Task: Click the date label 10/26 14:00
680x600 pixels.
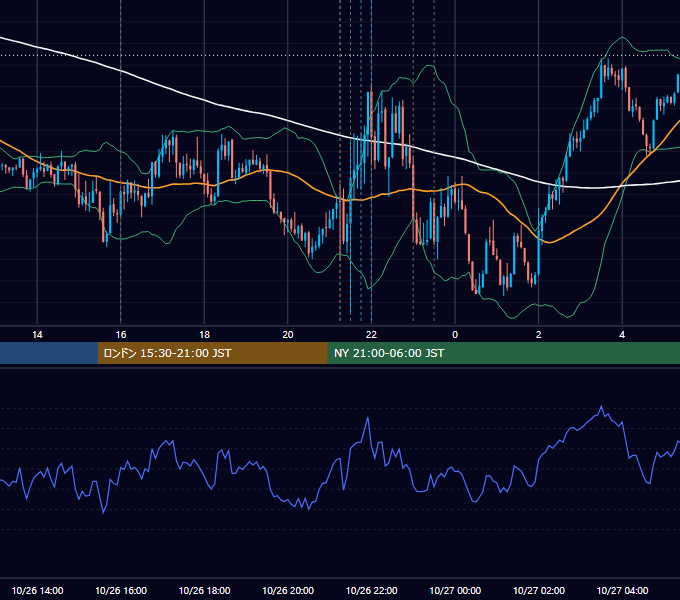Action: click(37, 590)
